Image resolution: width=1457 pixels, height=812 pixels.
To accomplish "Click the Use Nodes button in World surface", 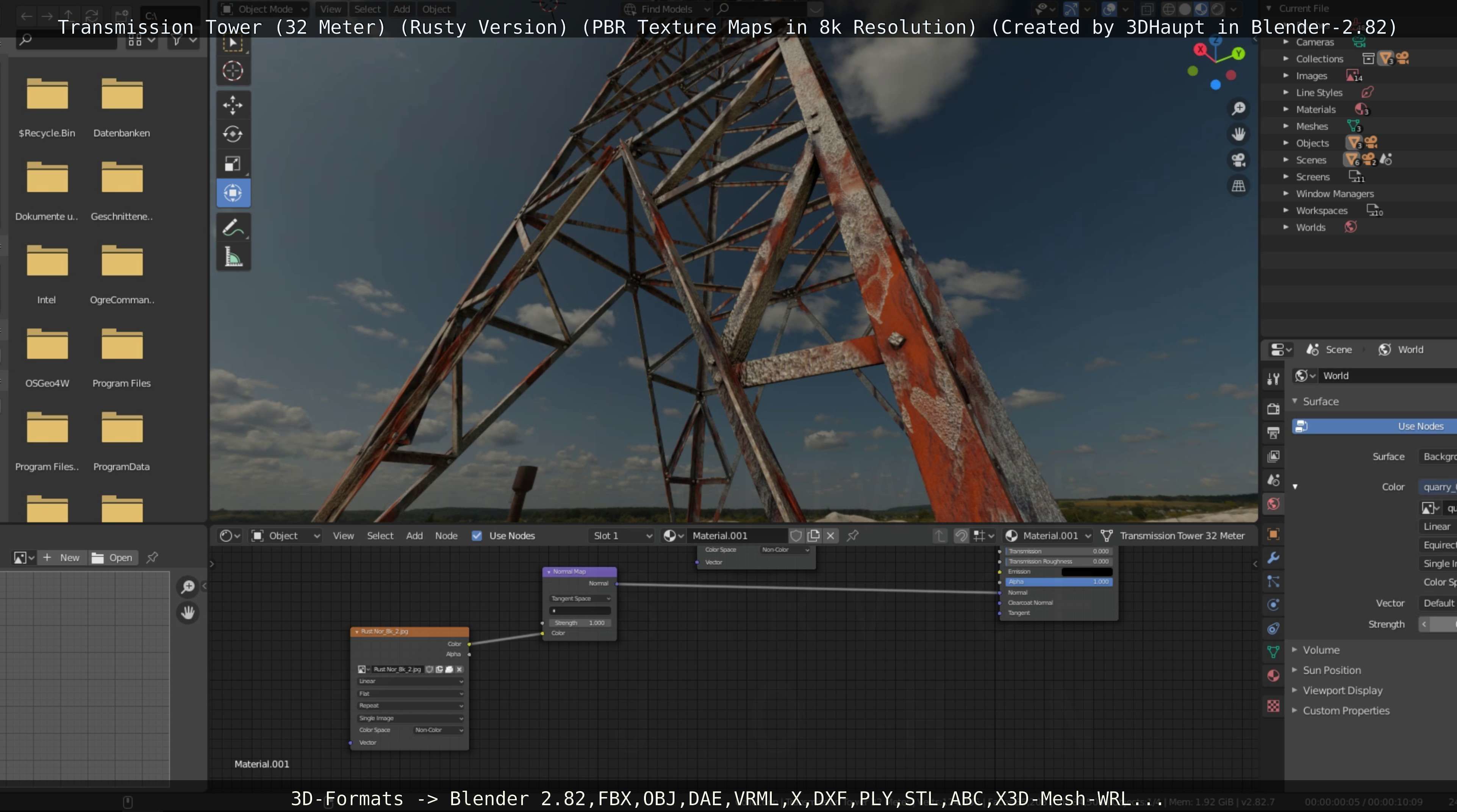I will pyautogui.click(x=1374, y=426).
